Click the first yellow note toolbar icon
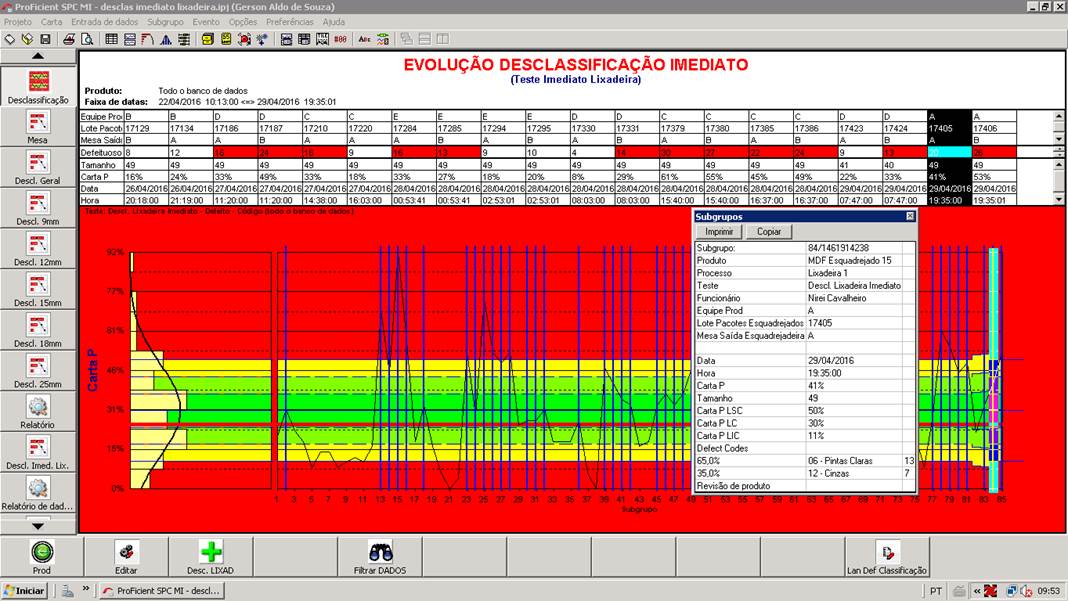This screenshot has width=1068, height=601. 208,40
